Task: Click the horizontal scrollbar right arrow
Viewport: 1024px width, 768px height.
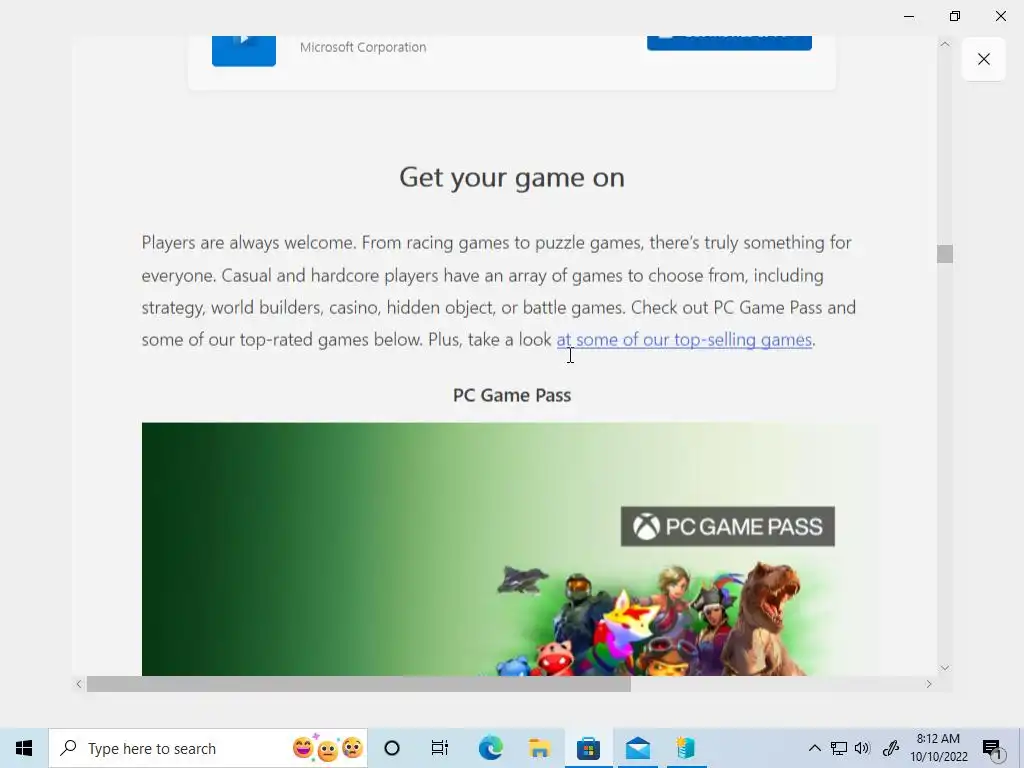Action: [929, 684]
